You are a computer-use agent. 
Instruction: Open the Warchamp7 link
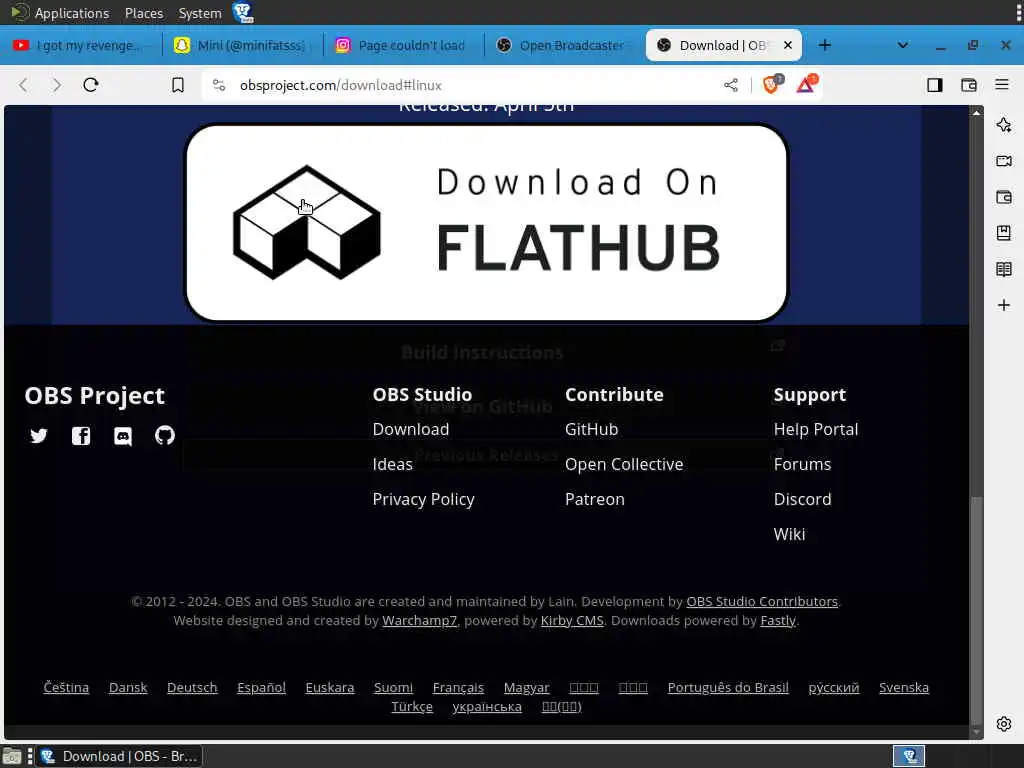419,620
